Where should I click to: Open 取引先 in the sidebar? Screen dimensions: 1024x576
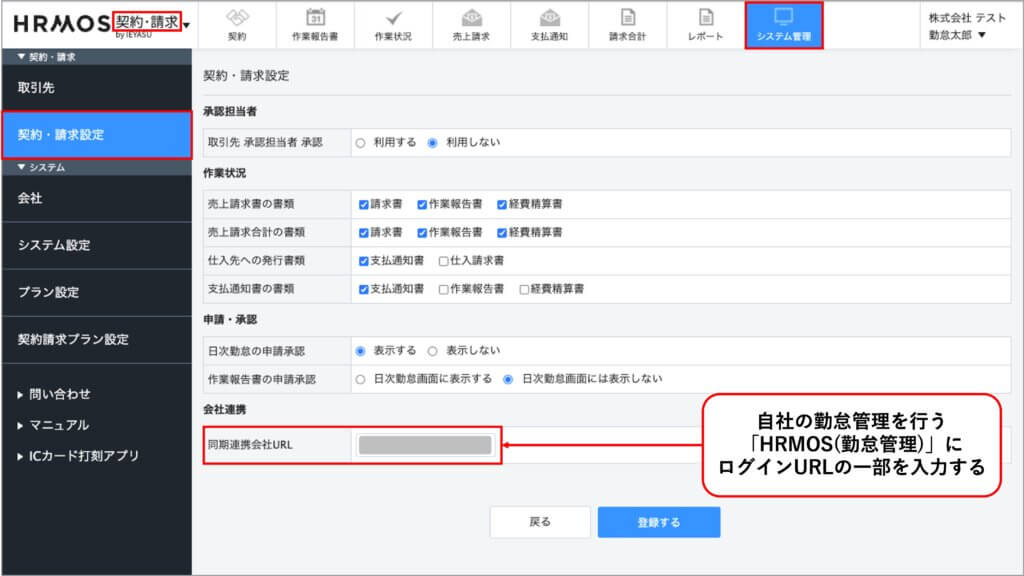(36, 88)
